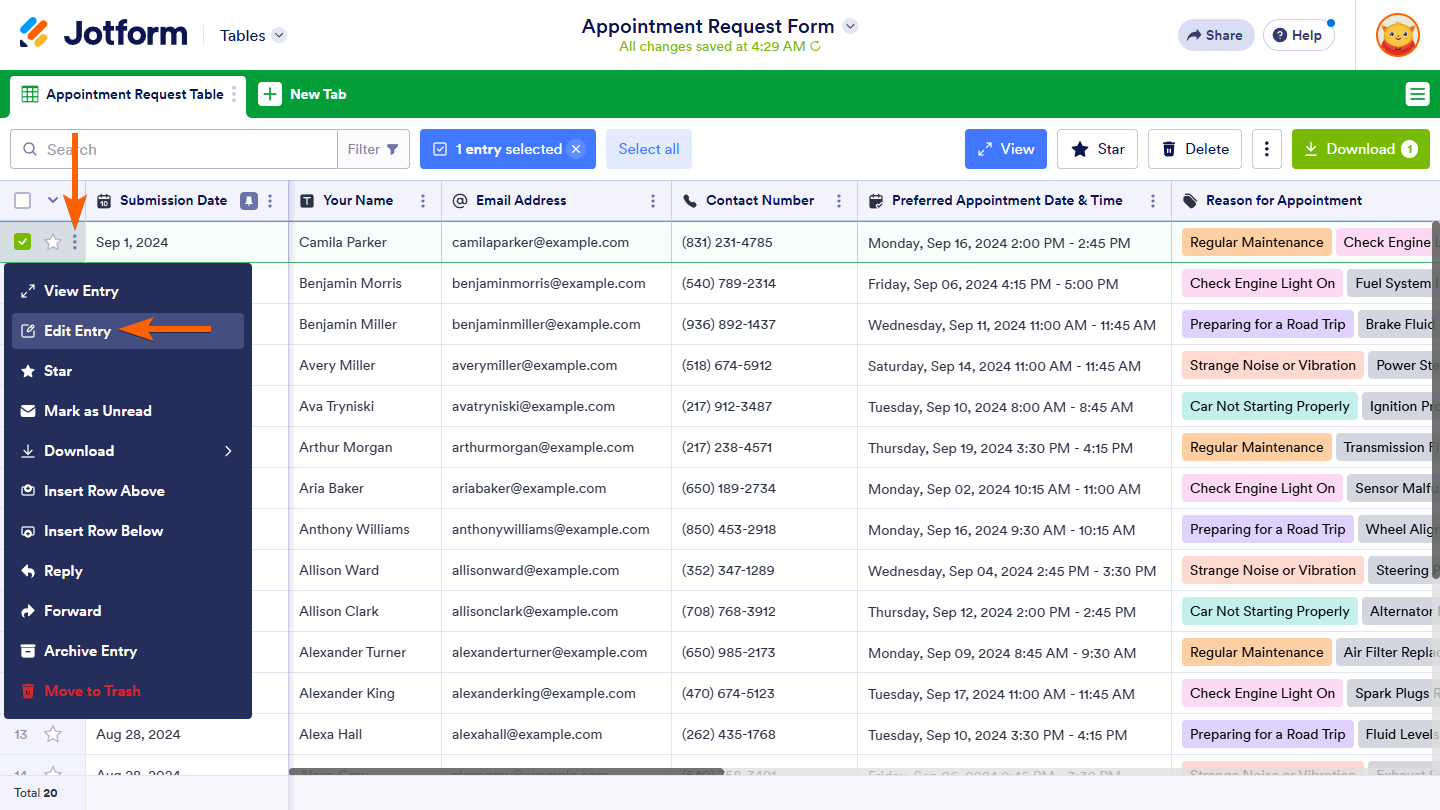Switch to the Appointment Request Table tab
The height and width of the screenshot is (810, 1440).
[128, 94]
